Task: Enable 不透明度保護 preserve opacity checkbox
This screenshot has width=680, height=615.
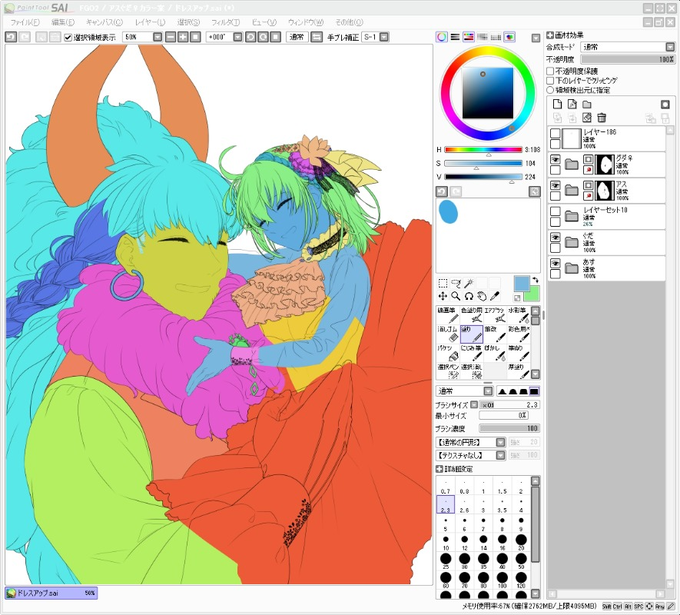Action: point(550,71)
